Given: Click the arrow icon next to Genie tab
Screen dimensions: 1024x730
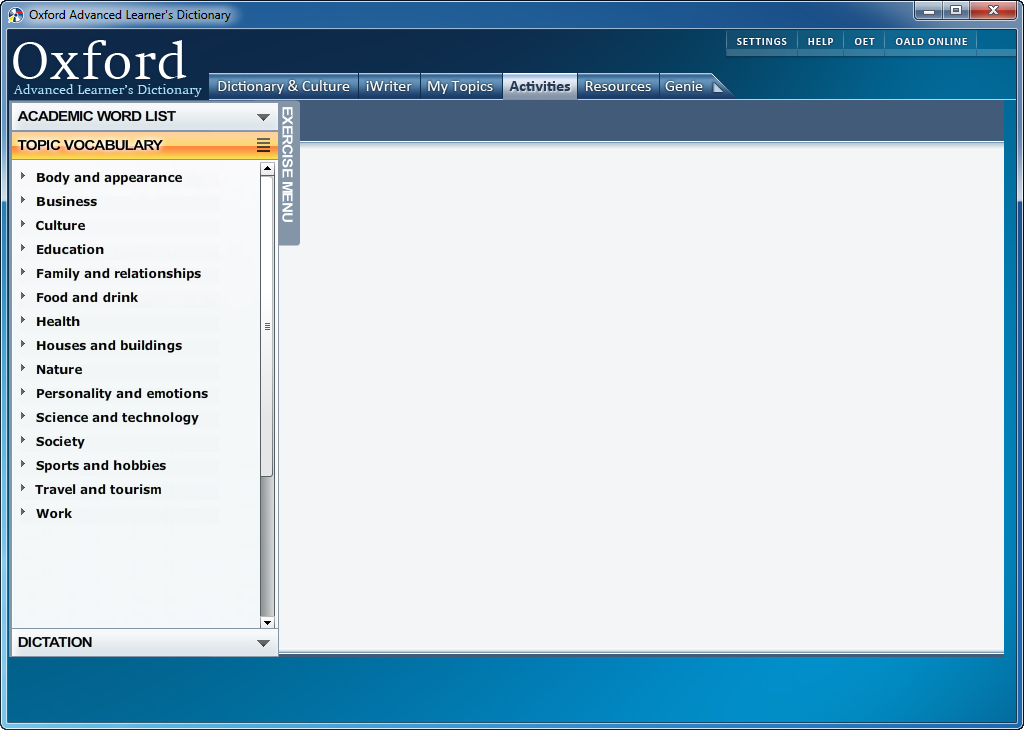Looking at the screenshot, I should click(x=718, y=87).
